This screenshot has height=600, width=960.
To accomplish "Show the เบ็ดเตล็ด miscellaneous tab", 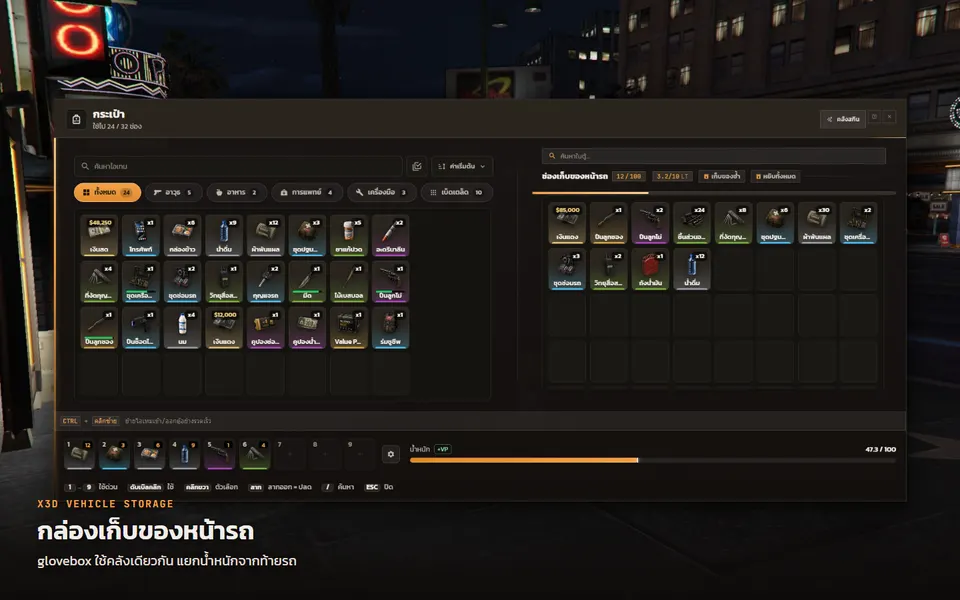I will coord(457,192).
